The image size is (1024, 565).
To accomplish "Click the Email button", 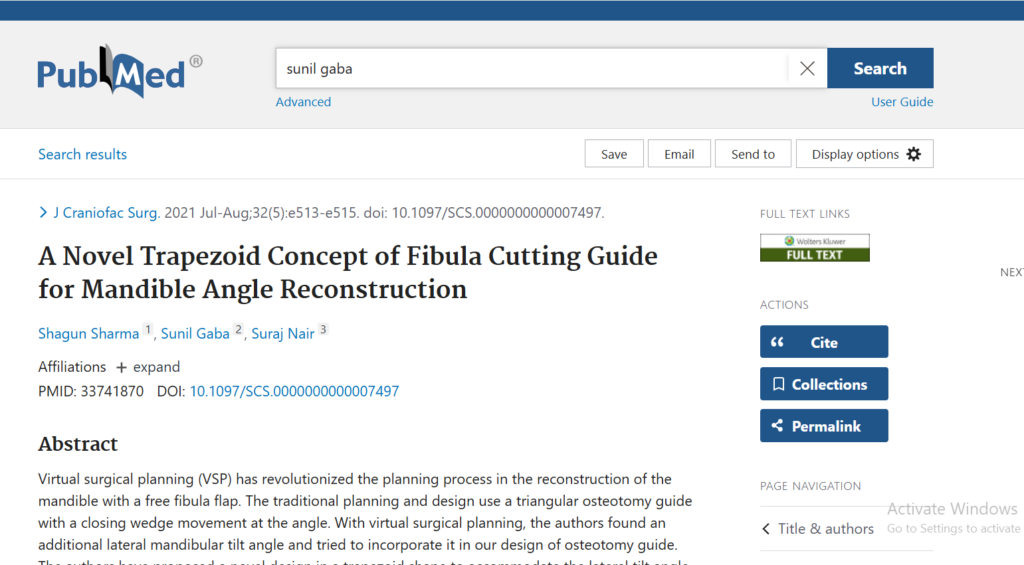I will pos(679,154).
